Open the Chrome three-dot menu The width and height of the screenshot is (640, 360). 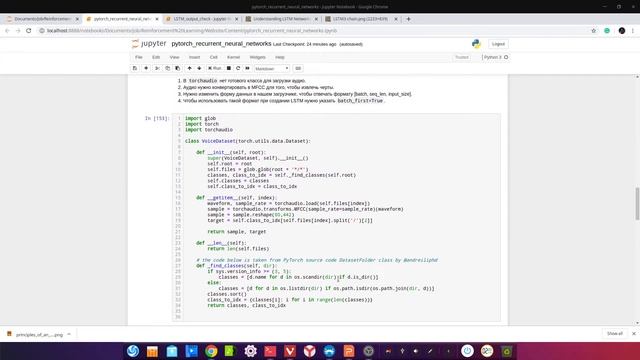click(633, 31)
